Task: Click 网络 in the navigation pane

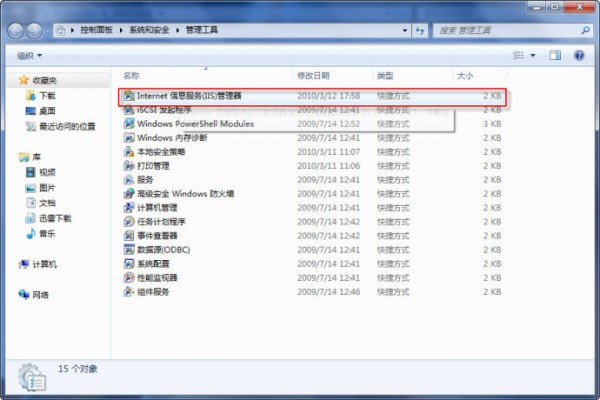Action: 41,295
